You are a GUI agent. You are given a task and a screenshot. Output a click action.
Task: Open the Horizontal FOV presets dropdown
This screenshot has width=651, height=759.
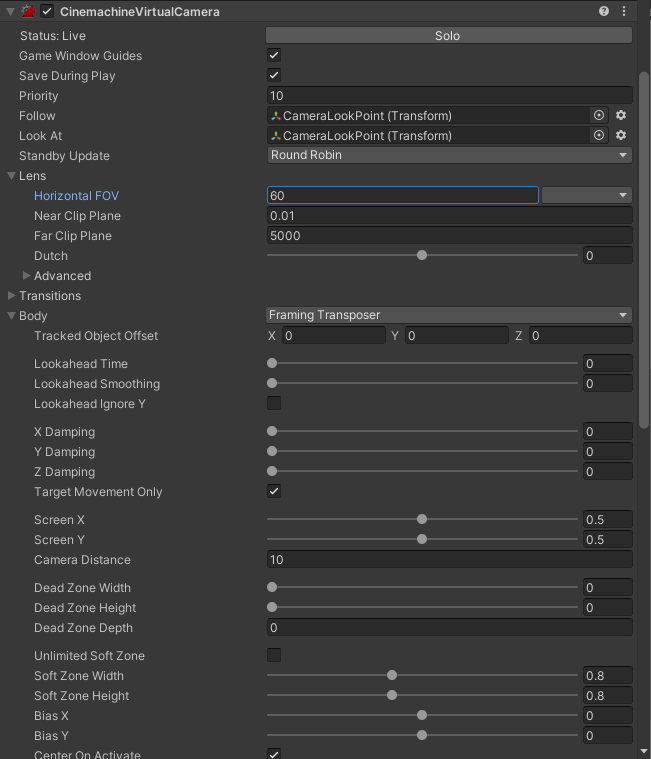[587, 195]
